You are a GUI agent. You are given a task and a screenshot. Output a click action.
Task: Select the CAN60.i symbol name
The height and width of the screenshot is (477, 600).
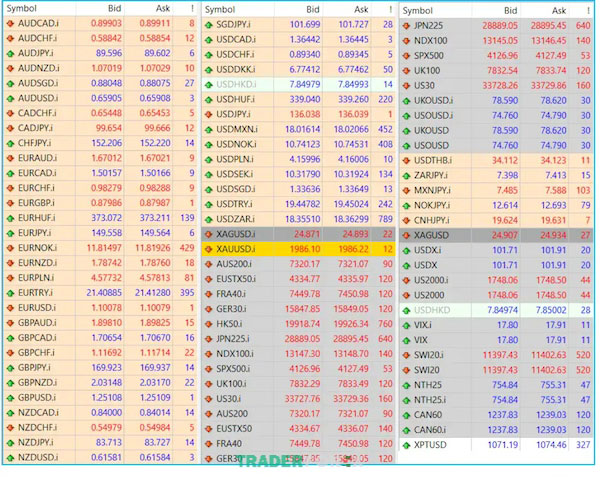click(430, 430)
